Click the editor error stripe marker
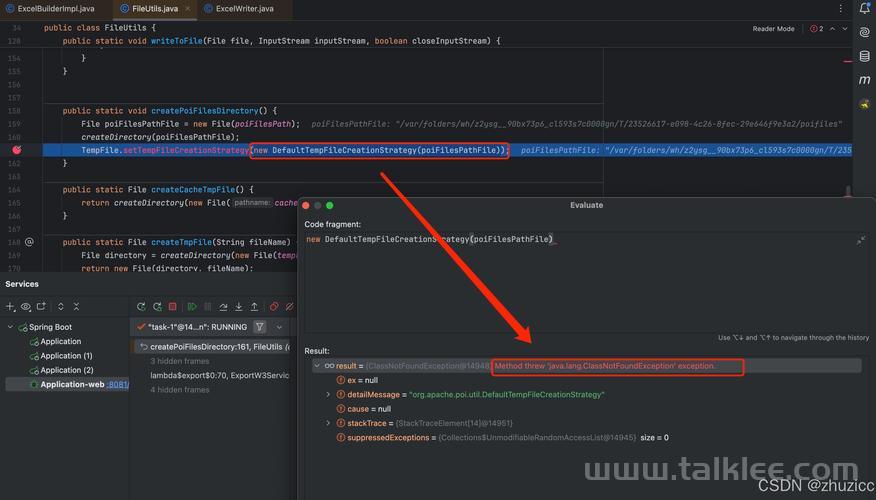Image resolution: width=876 pixels, height=500 pixels. tap(848, 61)
